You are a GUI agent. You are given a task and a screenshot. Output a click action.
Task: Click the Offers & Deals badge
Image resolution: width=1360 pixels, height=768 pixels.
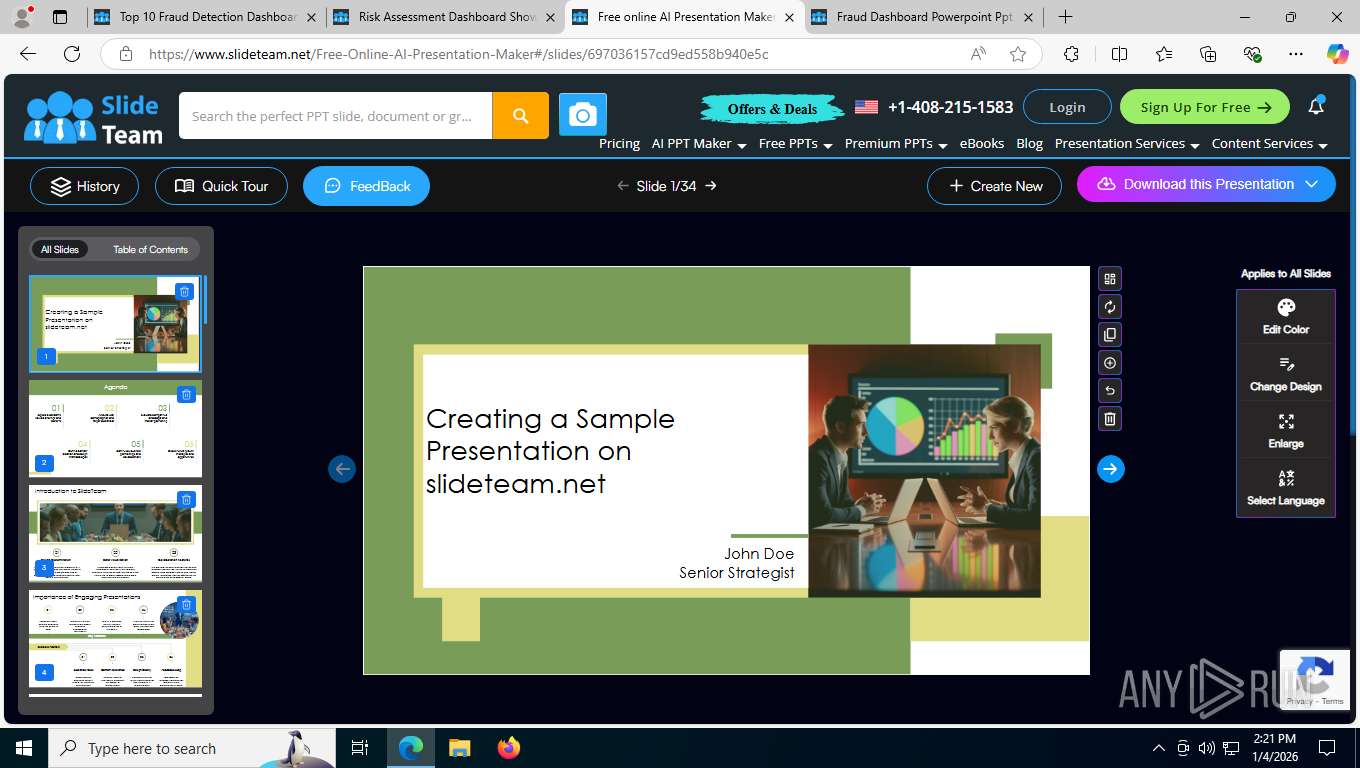pyautogui.click(x=772, y=108)
